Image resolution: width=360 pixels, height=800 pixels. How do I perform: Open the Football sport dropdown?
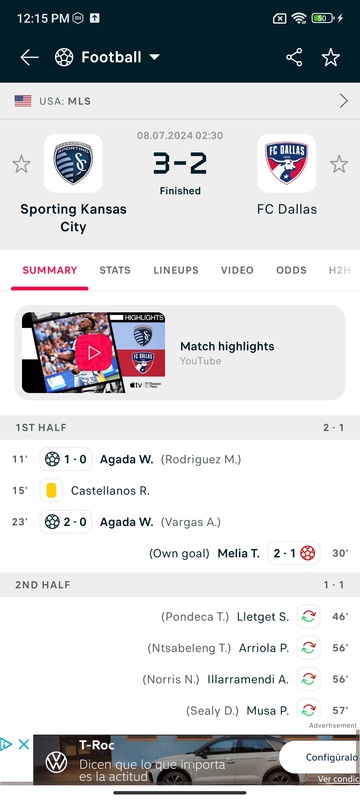tap(108, 58)
